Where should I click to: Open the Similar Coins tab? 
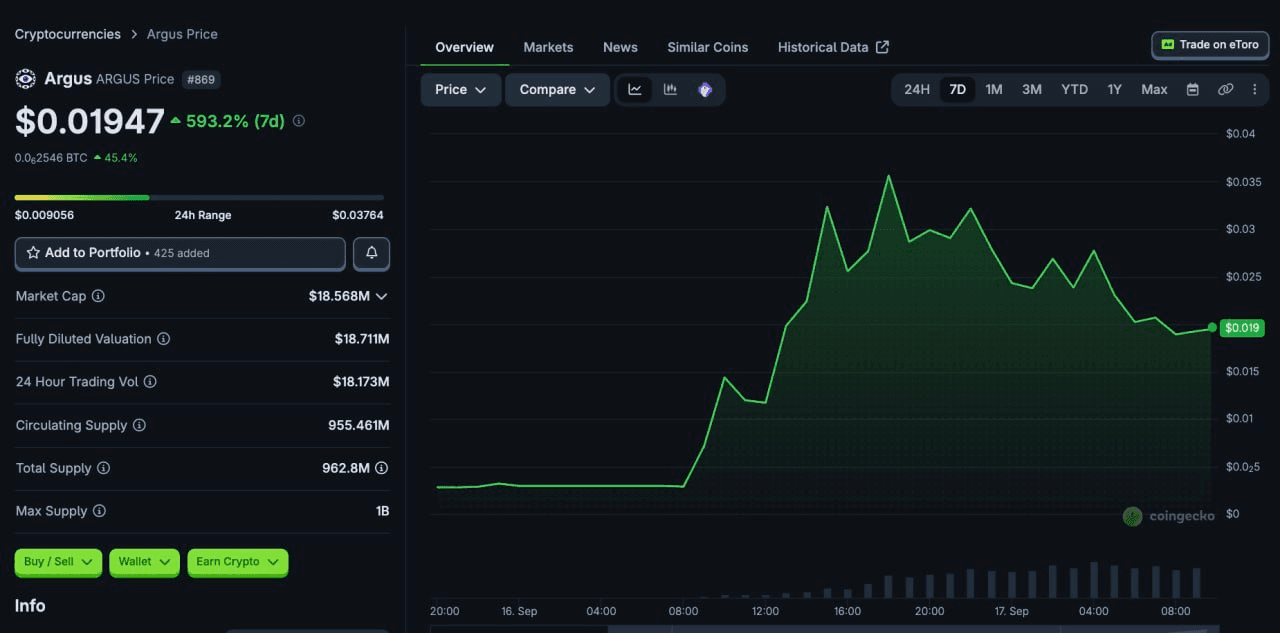pyautogui.click(x=708, y=47)
